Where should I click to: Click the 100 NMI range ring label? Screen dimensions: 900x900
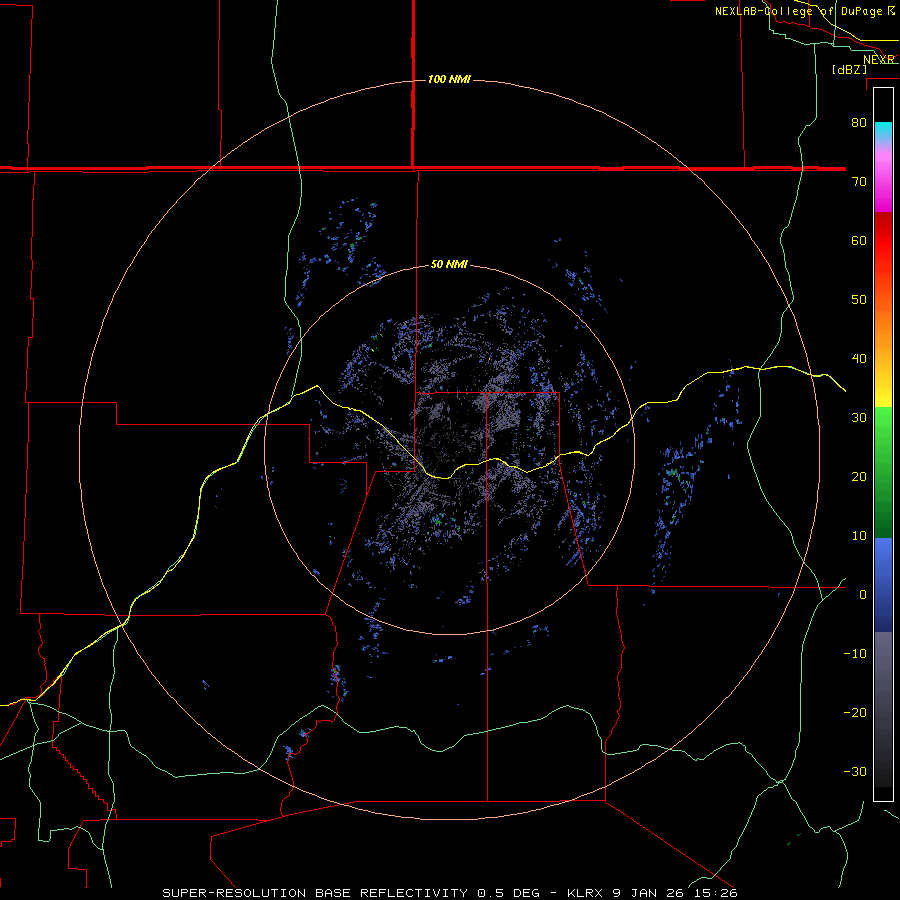click(x=449, y=79)
